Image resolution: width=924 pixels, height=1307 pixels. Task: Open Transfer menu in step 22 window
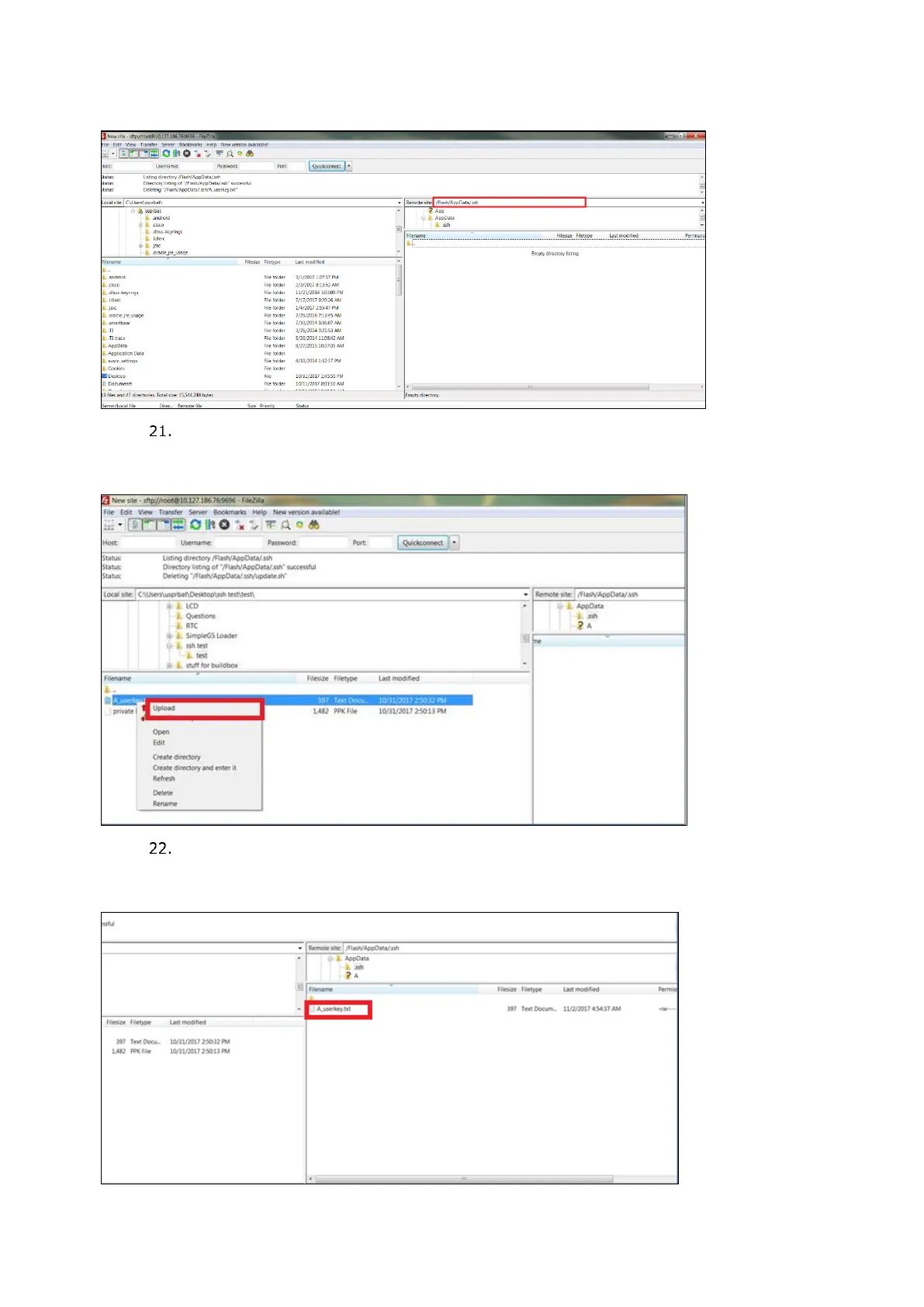[171, 512]
